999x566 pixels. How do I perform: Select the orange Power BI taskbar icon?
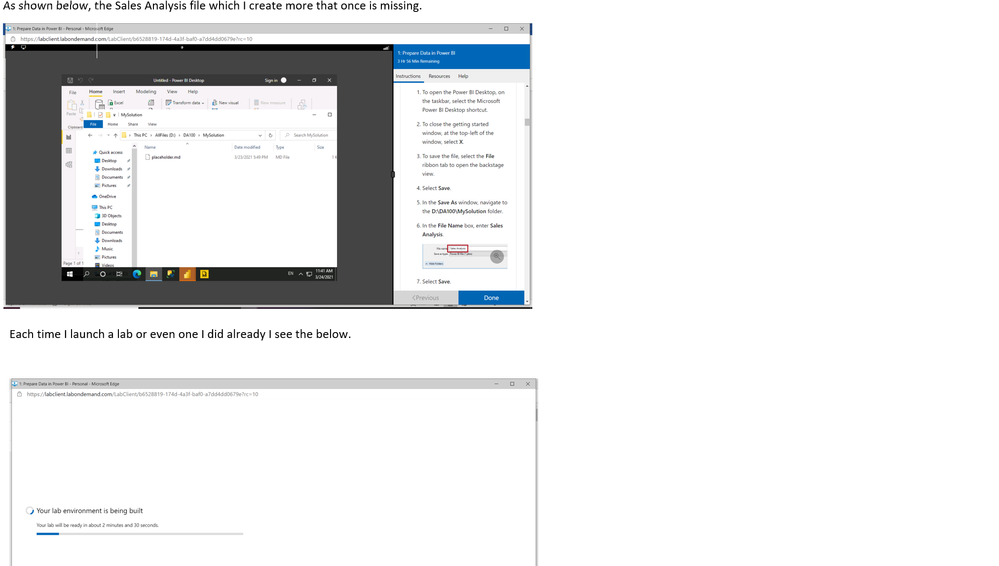[x=187, y=274]
